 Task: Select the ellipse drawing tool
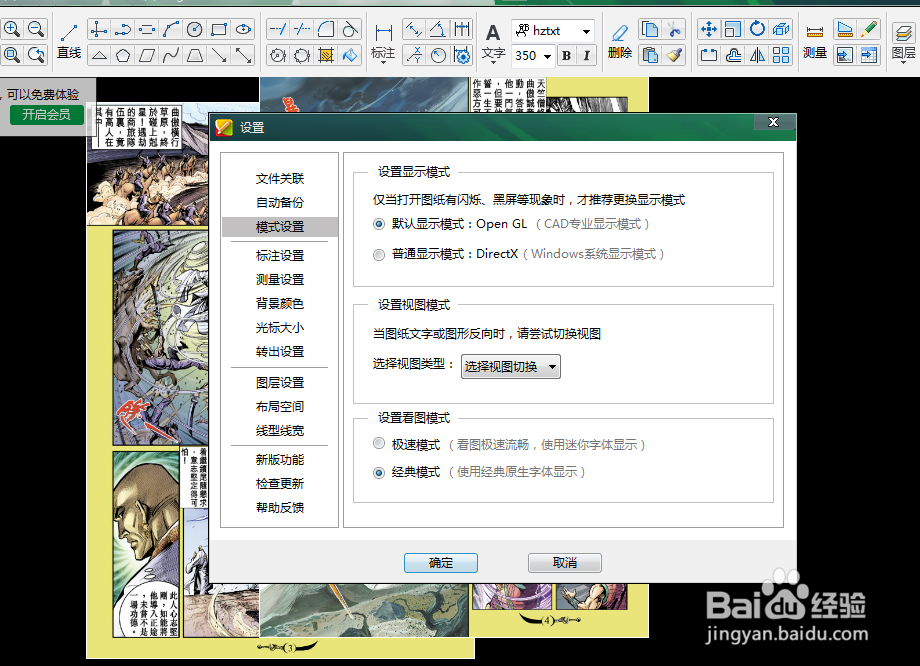243,29
